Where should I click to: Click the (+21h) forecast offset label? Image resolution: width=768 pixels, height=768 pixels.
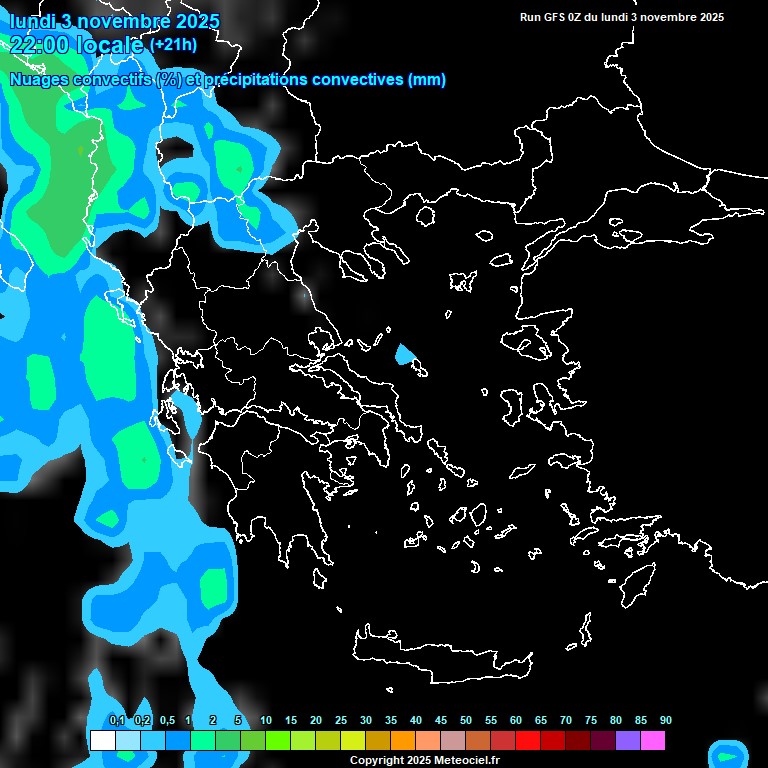pos(173,44)
